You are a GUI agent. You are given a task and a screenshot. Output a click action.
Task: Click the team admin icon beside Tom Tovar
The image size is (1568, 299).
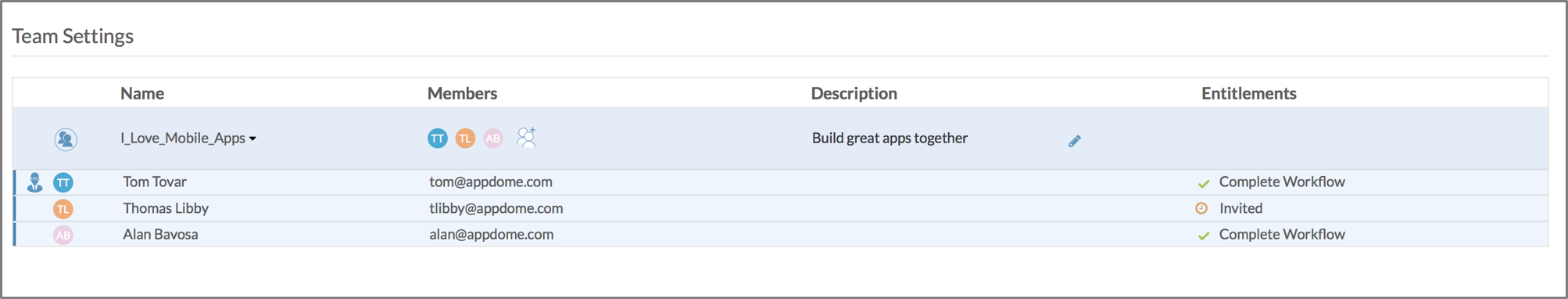click(x=34, y=182)
